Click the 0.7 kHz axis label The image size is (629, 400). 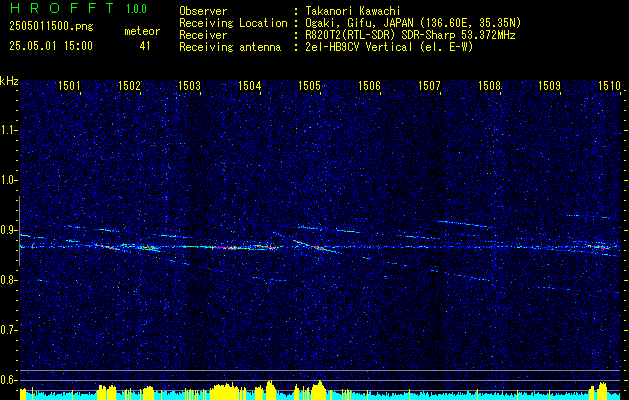click(x=7, y=330)
